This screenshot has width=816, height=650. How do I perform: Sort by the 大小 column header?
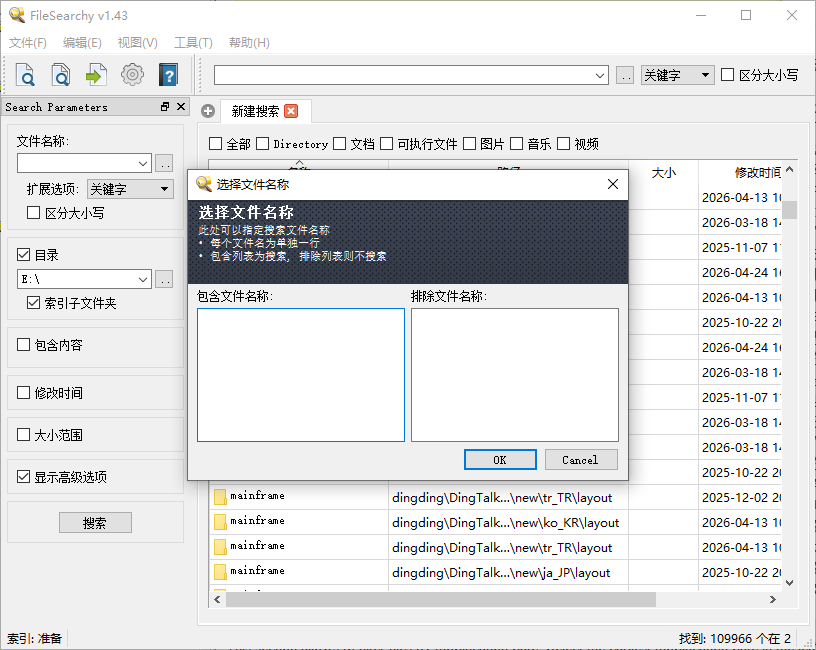coord(664,173)
